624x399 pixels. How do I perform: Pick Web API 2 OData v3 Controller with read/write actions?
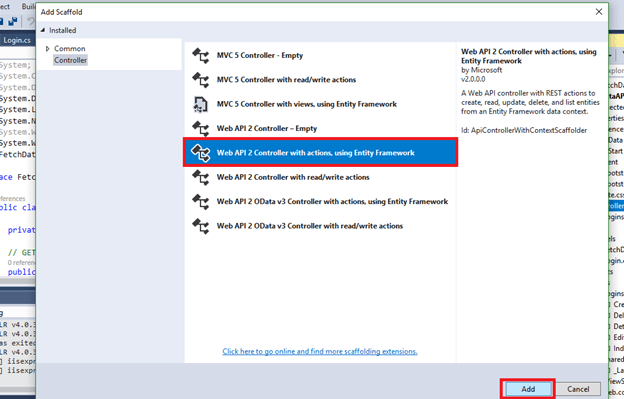tap(310, 226)
